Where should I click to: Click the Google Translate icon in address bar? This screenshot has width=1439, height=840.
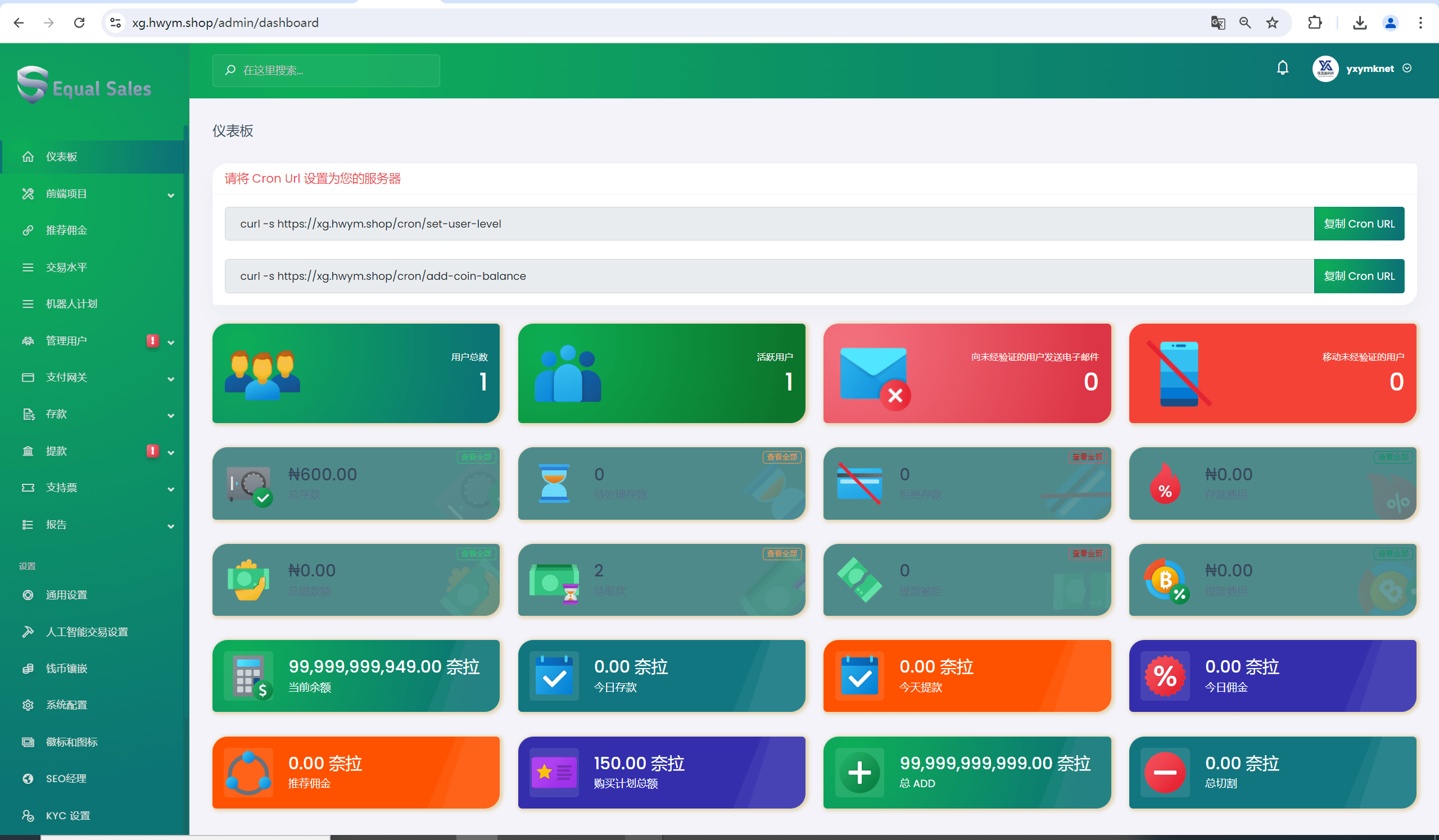1218,23
